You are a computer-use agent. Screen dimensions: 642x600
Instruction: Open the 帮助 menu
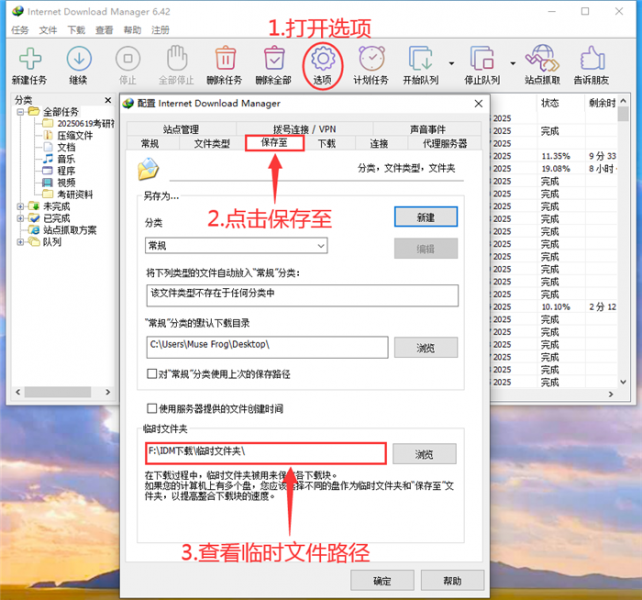coord(132,30)
